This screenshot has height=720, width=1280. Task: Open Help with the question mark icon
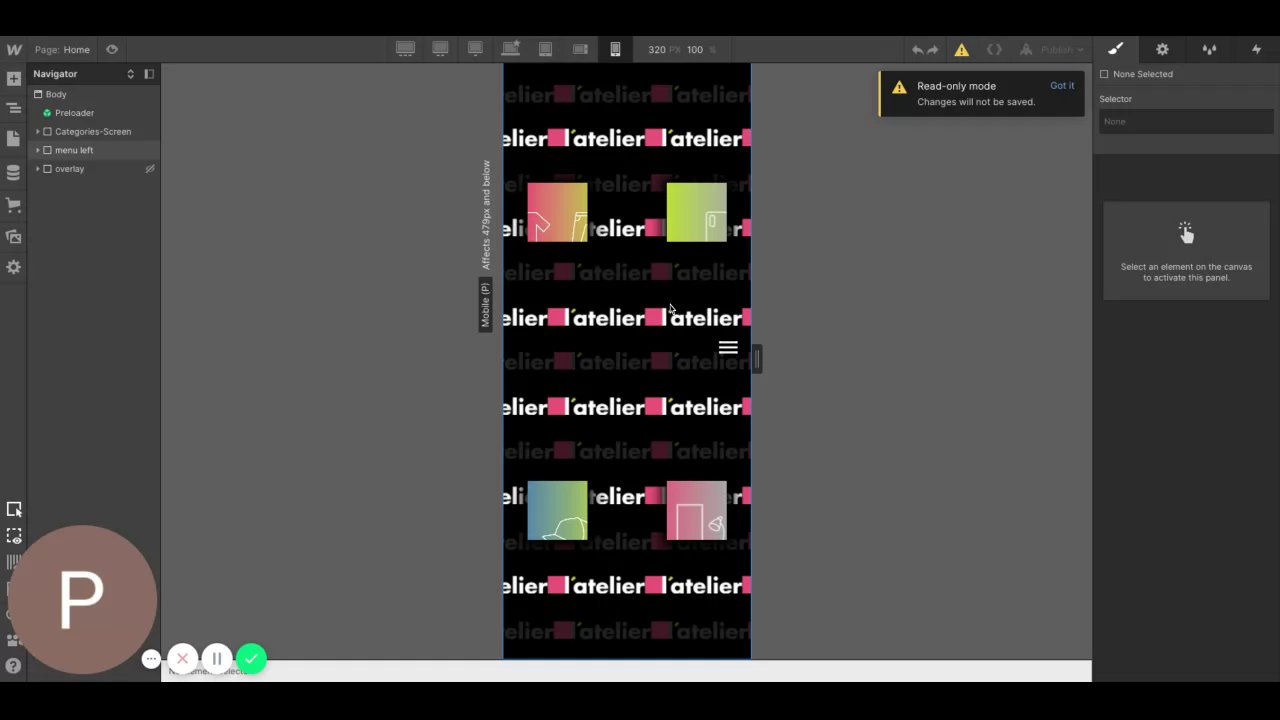[x=14, y=666]
